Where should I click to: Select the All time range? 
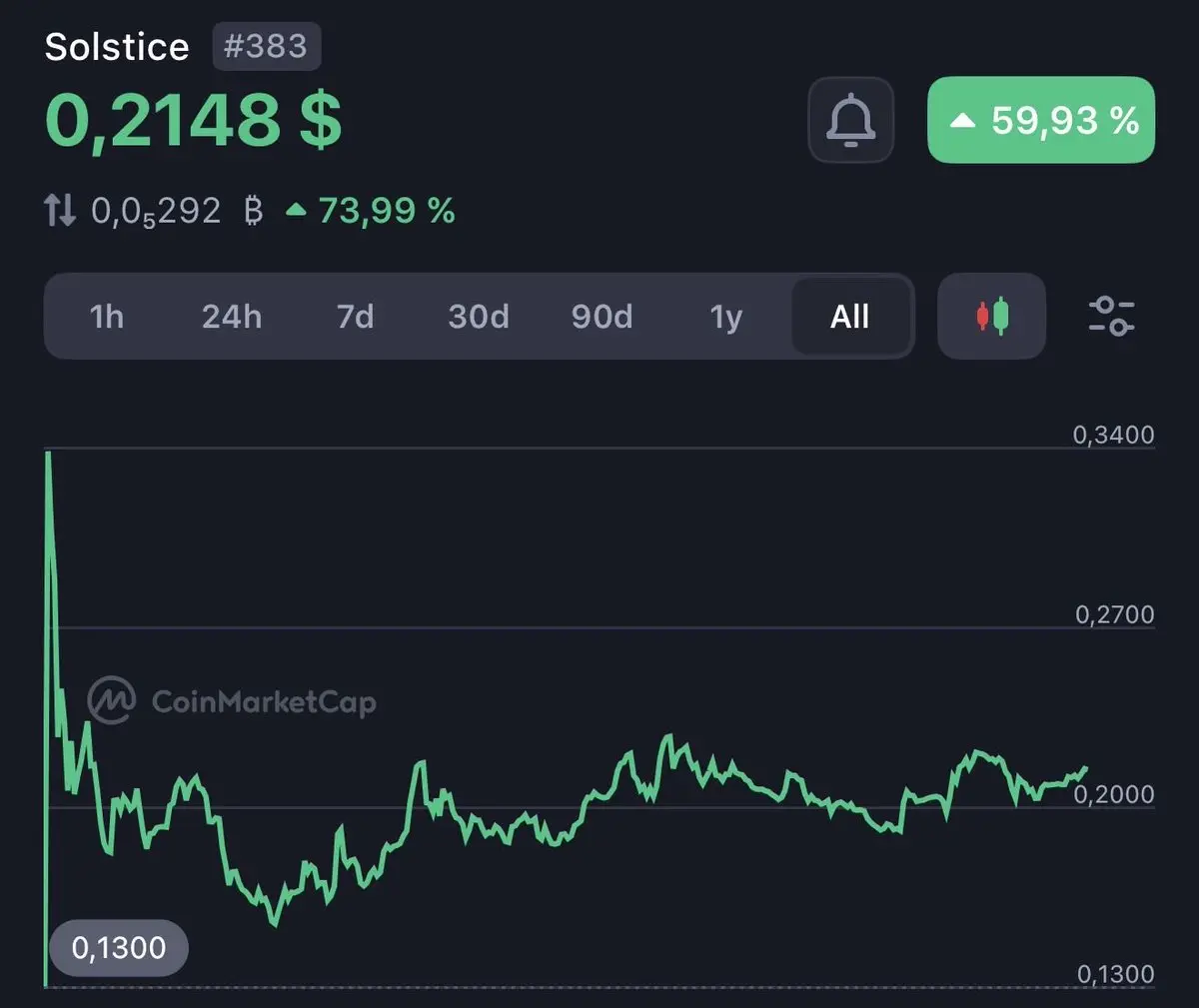point(850,317)
